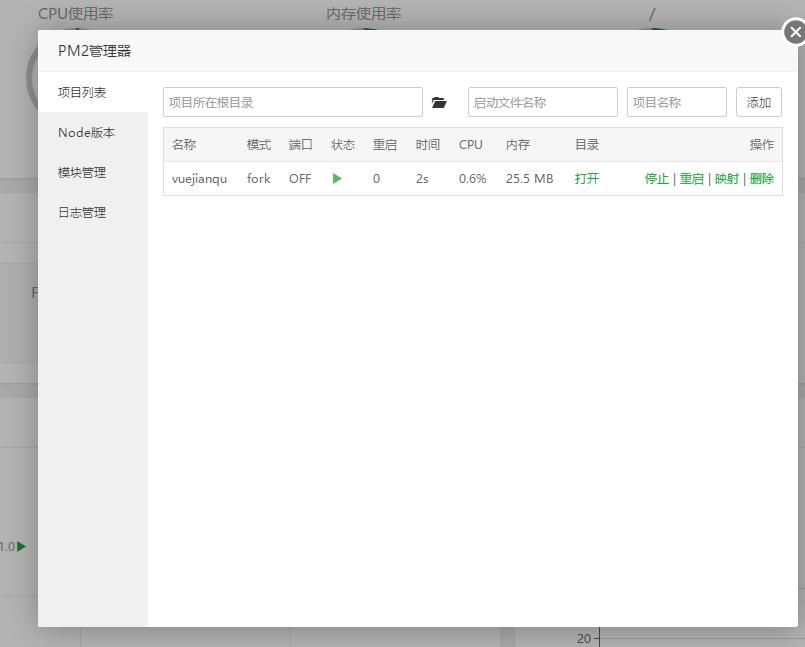Click the 25.5 MB memory value

click(529, 179)
